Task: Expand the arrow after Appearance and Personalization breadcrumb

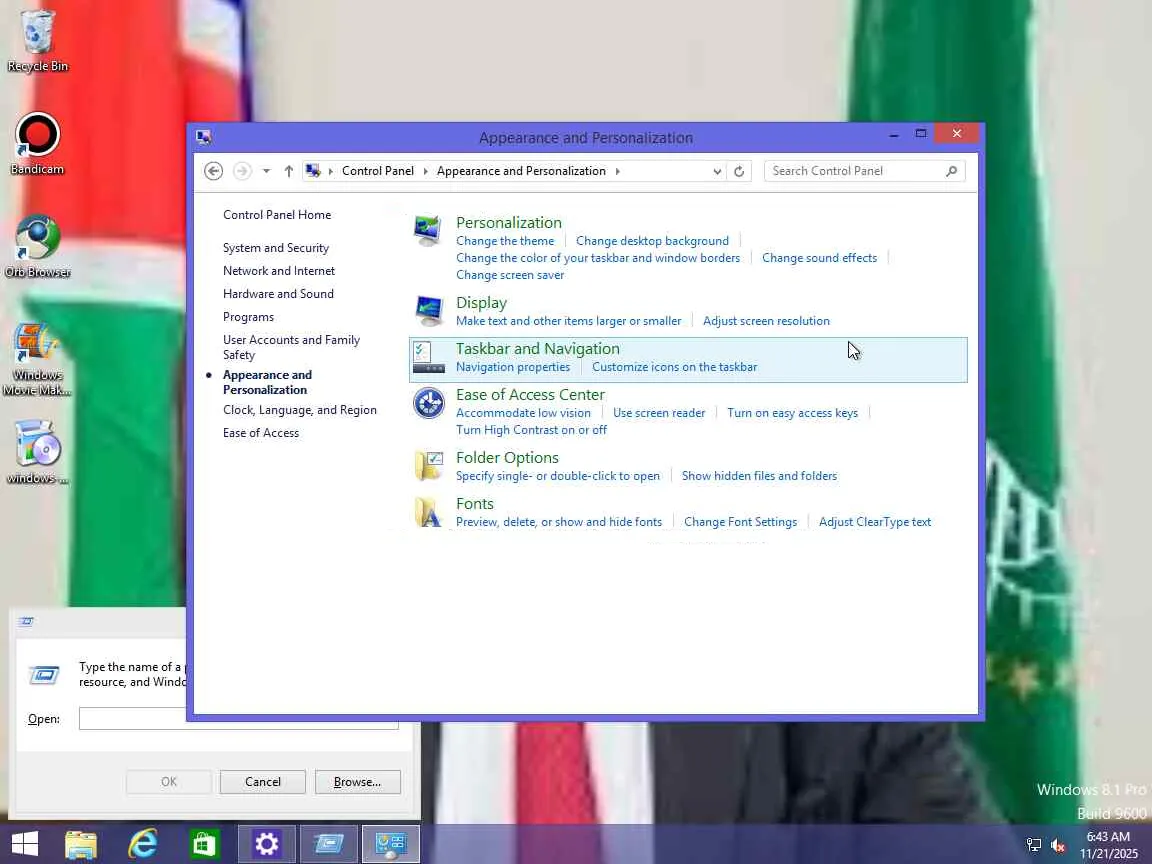Action: [x=618, y=171]
